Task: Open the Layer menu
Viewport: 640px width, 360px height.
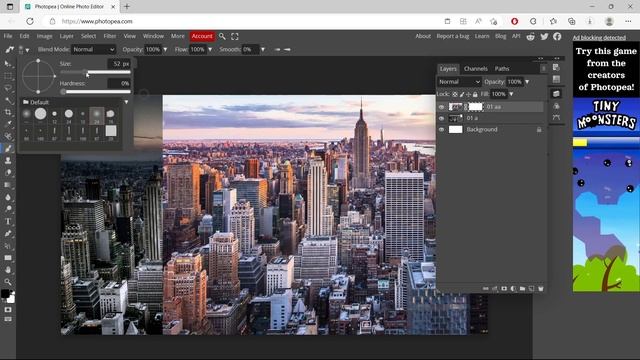Action: click(67, 36)
